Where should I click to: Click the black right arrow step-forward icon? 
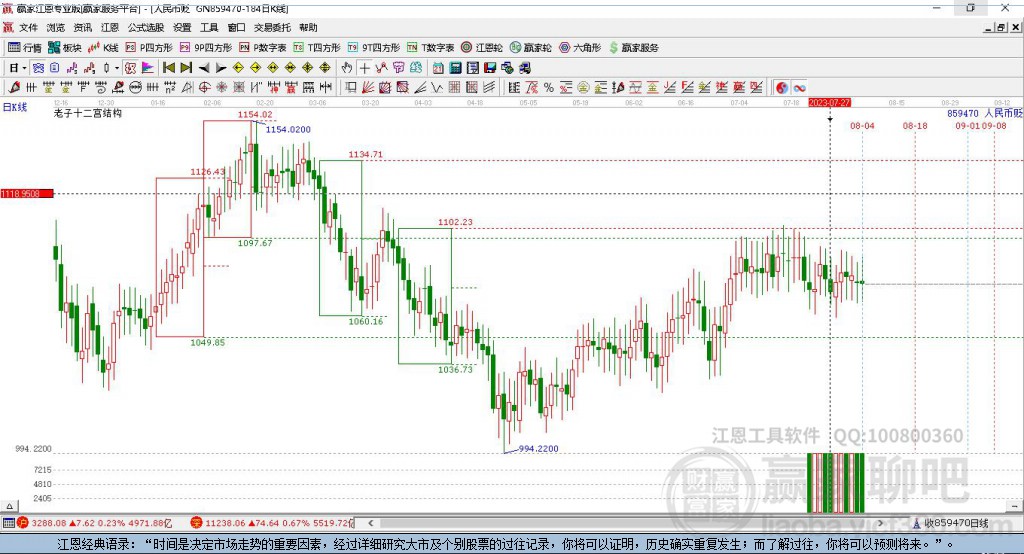221,68
